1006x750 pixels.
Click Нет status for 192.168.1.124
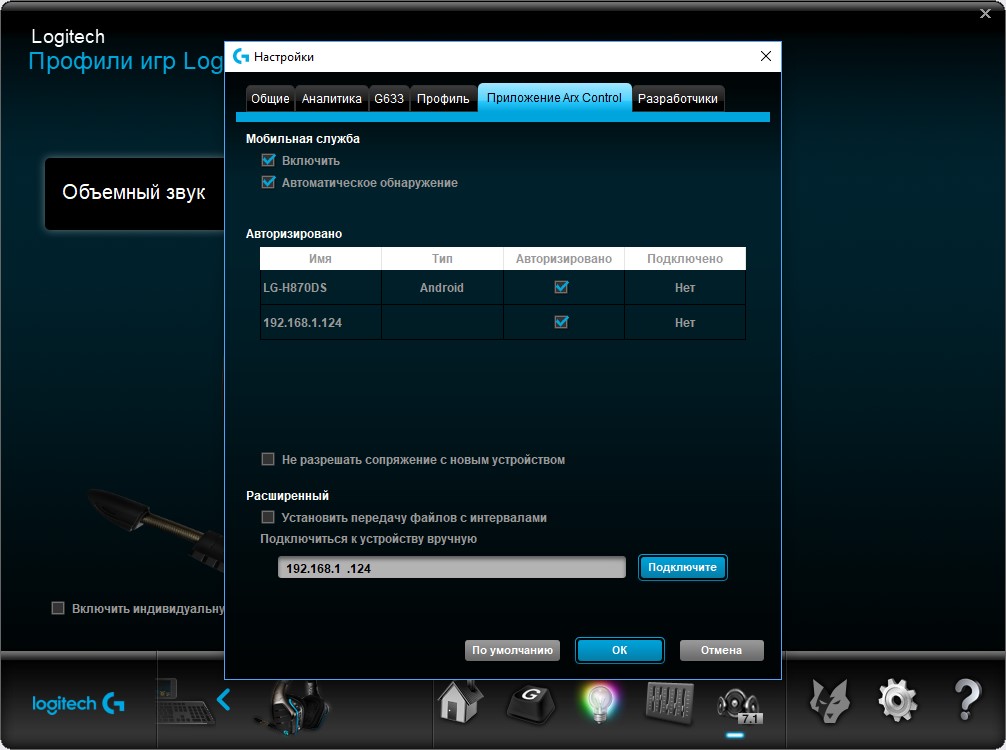point(685,323)
